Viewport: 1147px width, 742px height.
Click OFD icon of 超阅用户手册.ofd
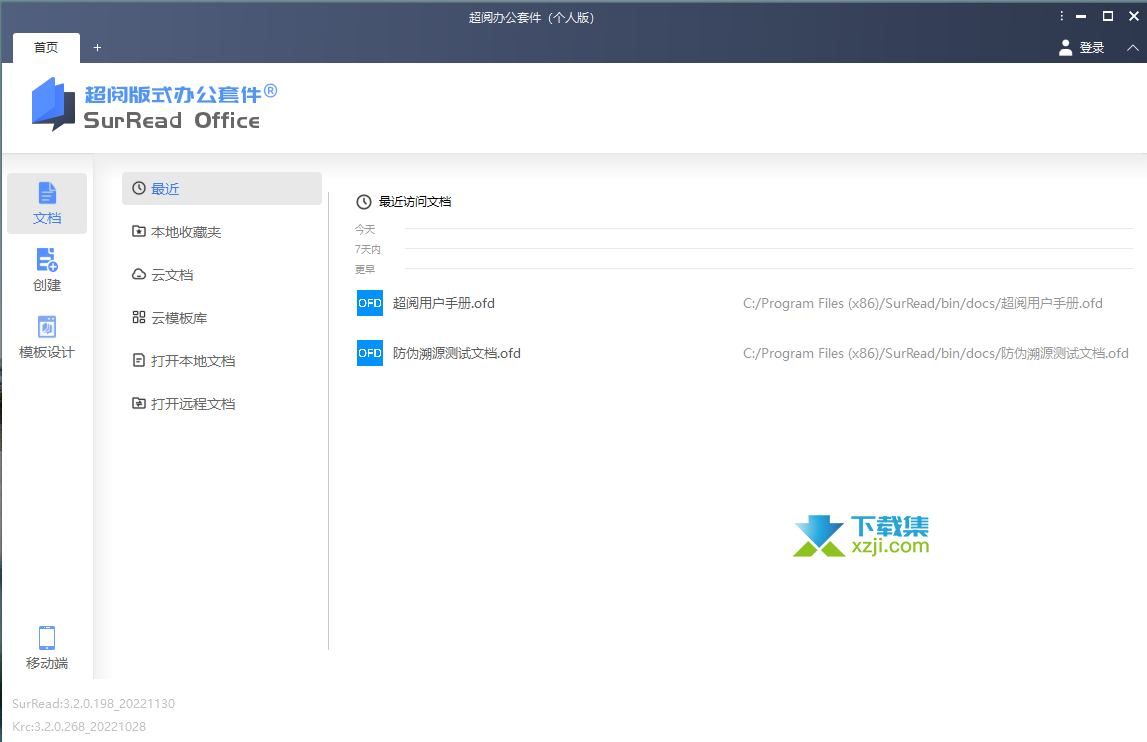click(x=369, y=303)
